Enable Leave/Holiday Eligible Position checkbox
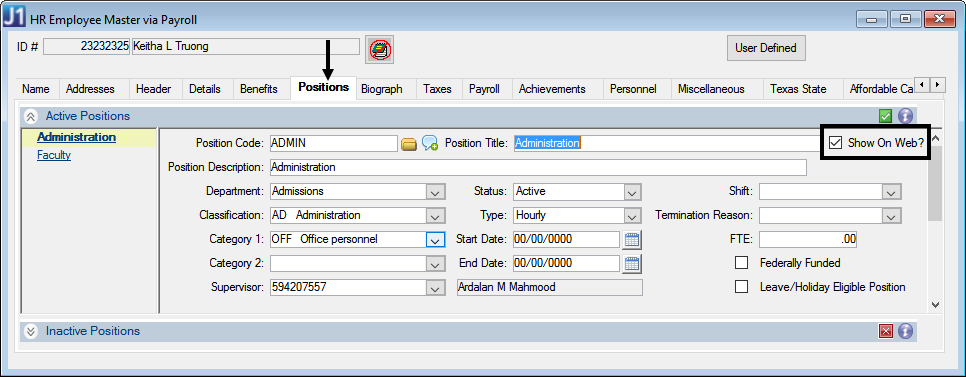 742,287
